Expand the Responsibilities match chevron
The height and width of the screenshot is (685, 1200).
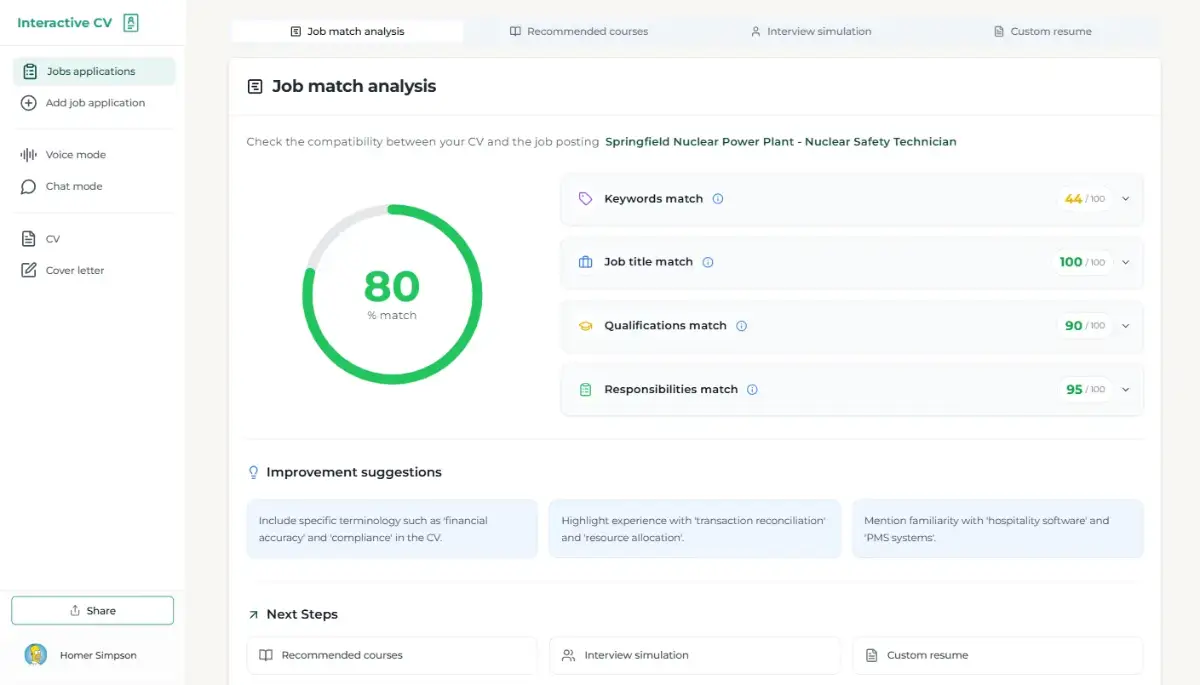point(1125,390)
